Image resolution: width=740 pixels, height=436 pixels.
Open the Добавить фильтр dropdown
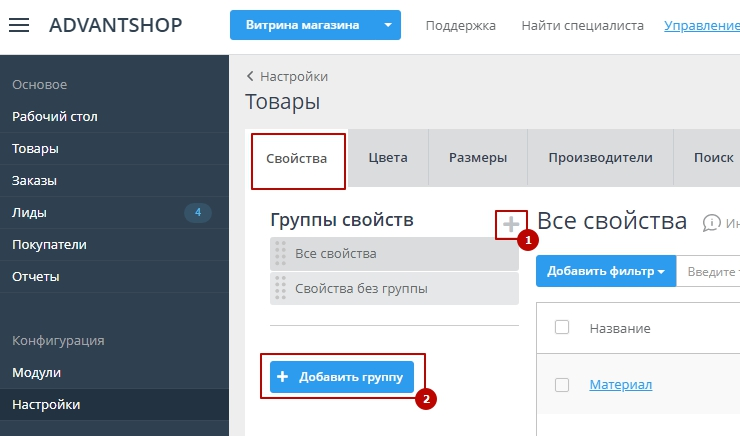(606, 271)
